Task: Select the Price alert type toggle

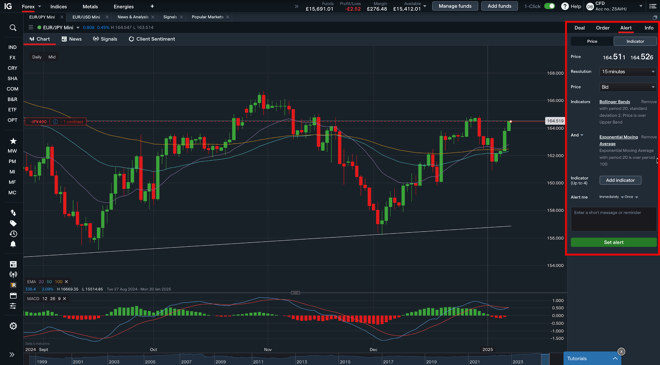Action: coord(592,41)
